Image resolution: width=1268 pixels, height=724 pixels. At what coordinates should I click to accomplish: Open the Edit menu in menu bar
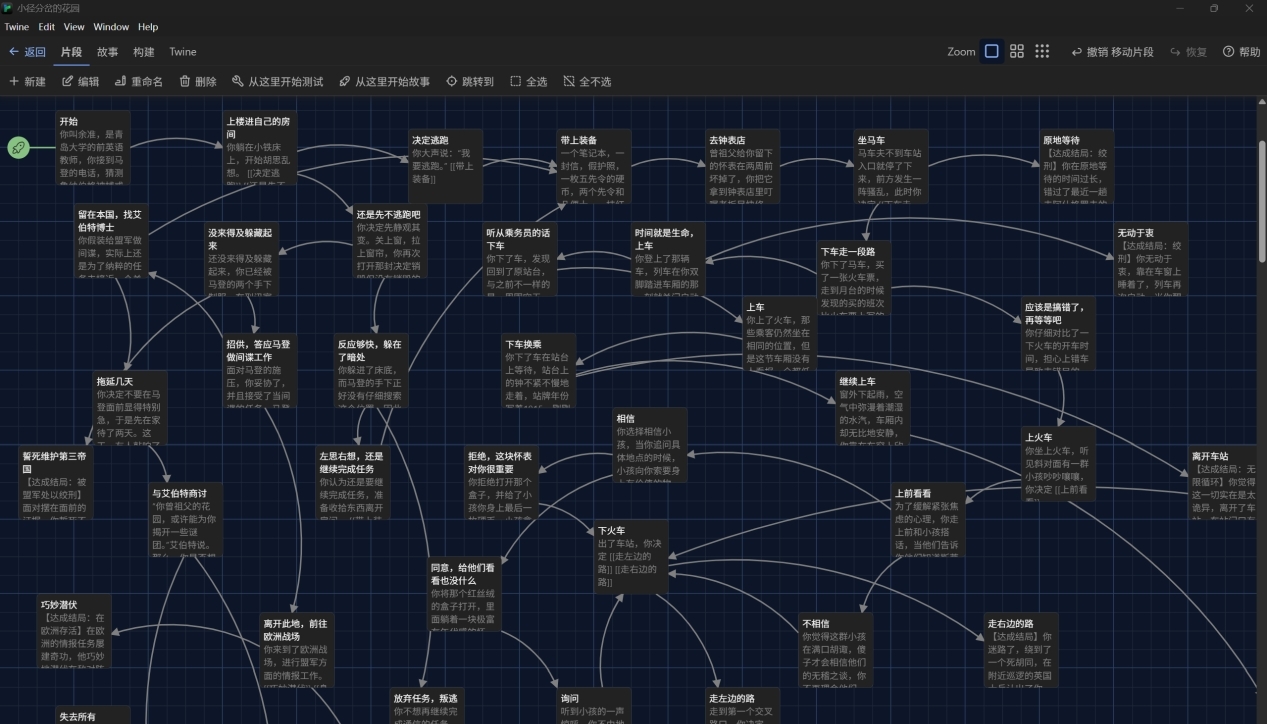tap(47, 27)
